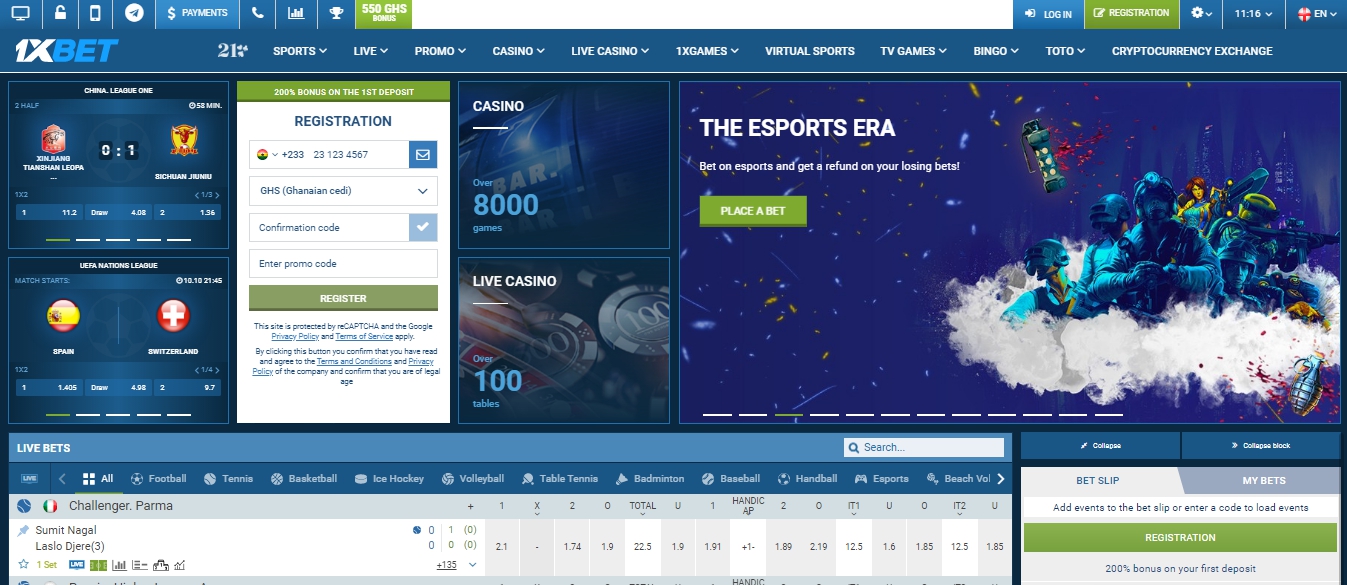Click the Italy flag beside Challenger. Parma
Image resolution: width=1347 pixels, height=585 pixels.
[50, 506]
